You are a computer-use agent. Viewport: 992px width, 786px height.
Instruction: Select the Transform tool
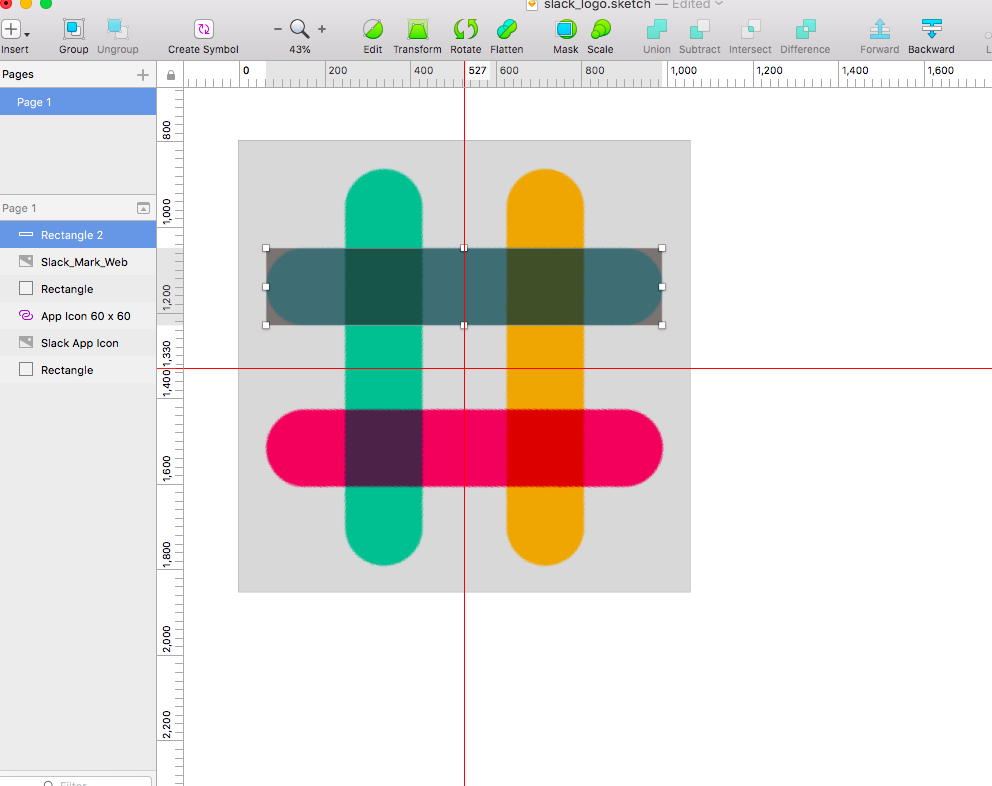pos(418,29)
